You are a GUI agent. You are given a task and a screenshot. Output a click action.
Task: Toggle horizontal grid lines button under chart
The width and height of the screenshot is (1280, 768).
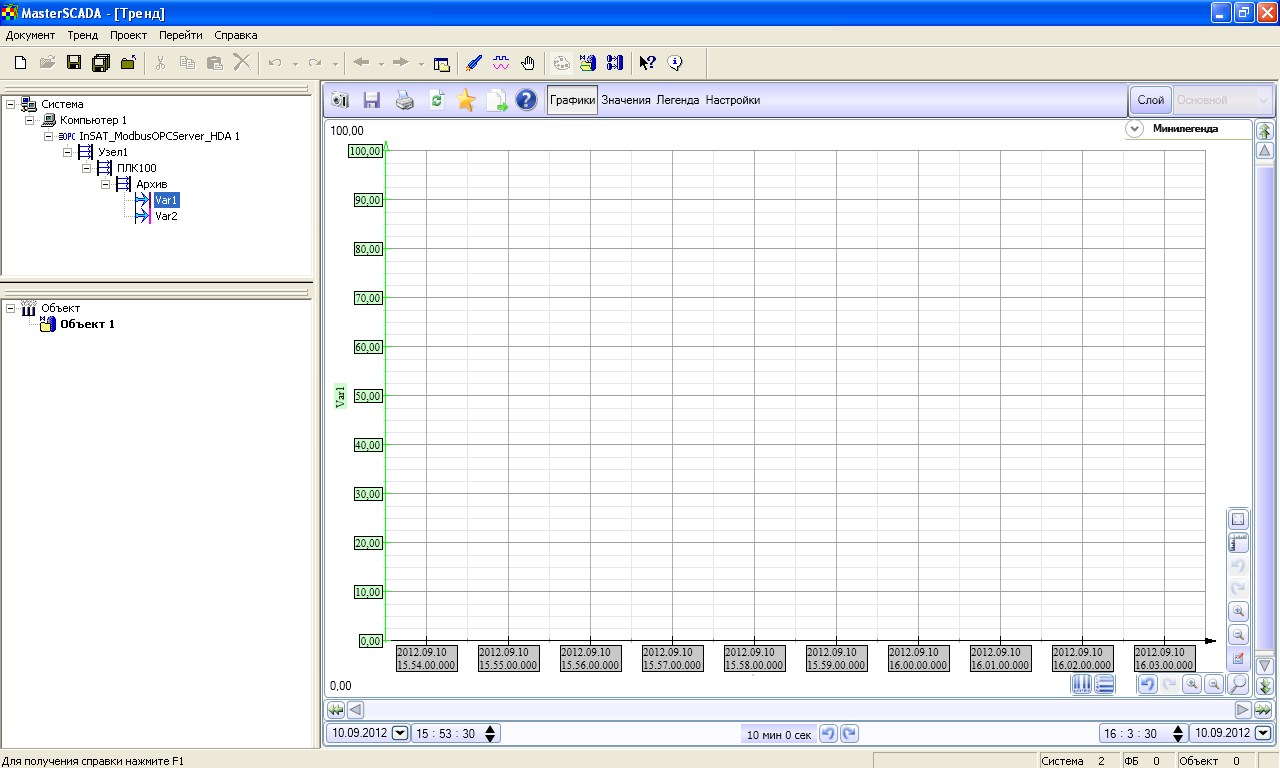pyautogui.click(x=1105, y=684)
